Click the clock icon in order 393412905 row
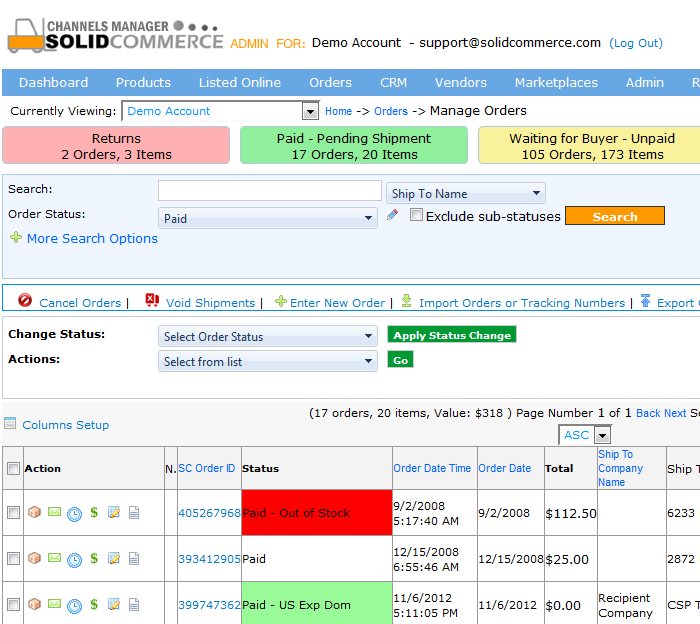The height and width of the screenshot is (624, 700). [74, 560]
